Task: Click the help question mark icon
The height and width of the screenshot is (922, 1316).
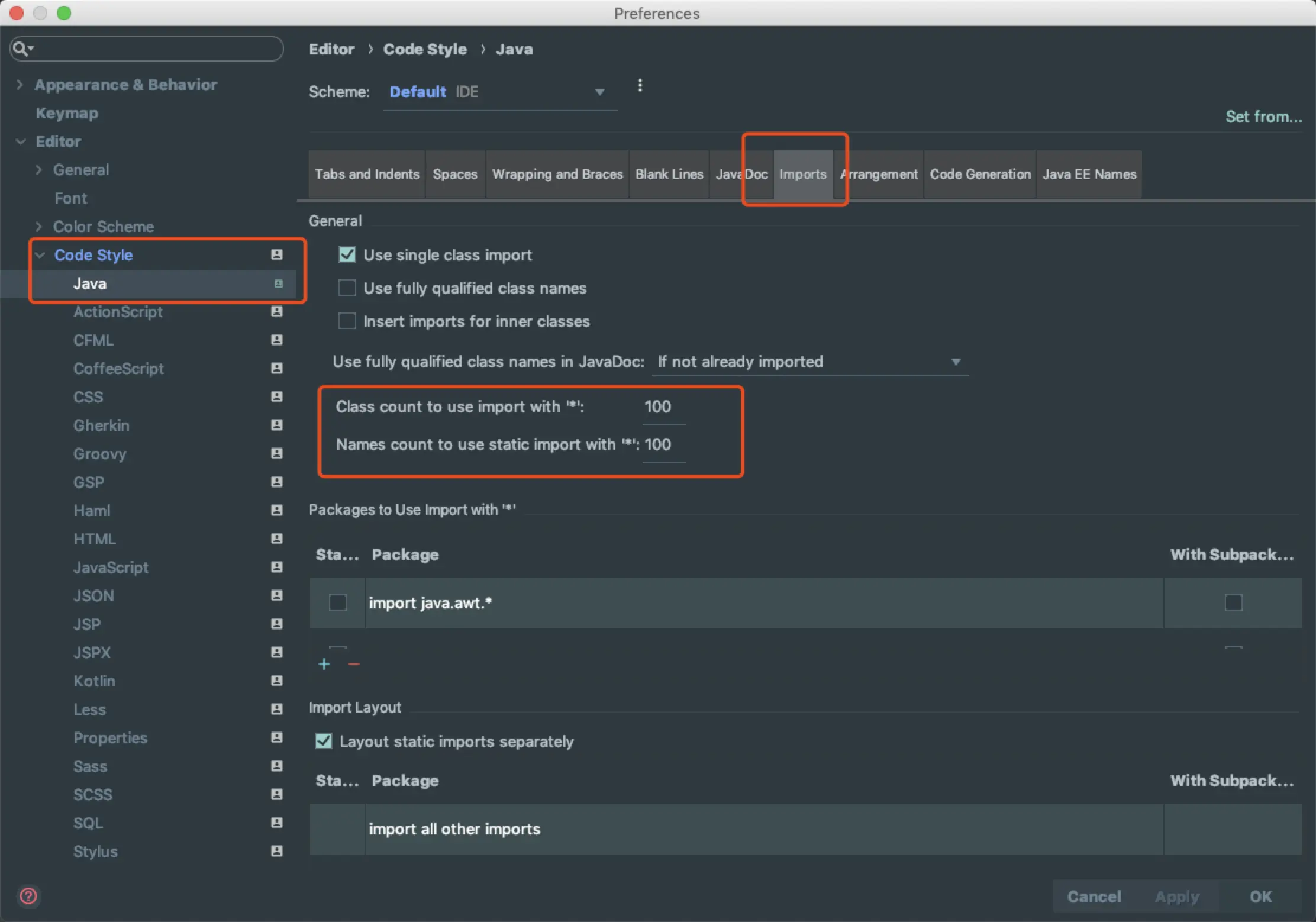Action: [x=28, y=896]
